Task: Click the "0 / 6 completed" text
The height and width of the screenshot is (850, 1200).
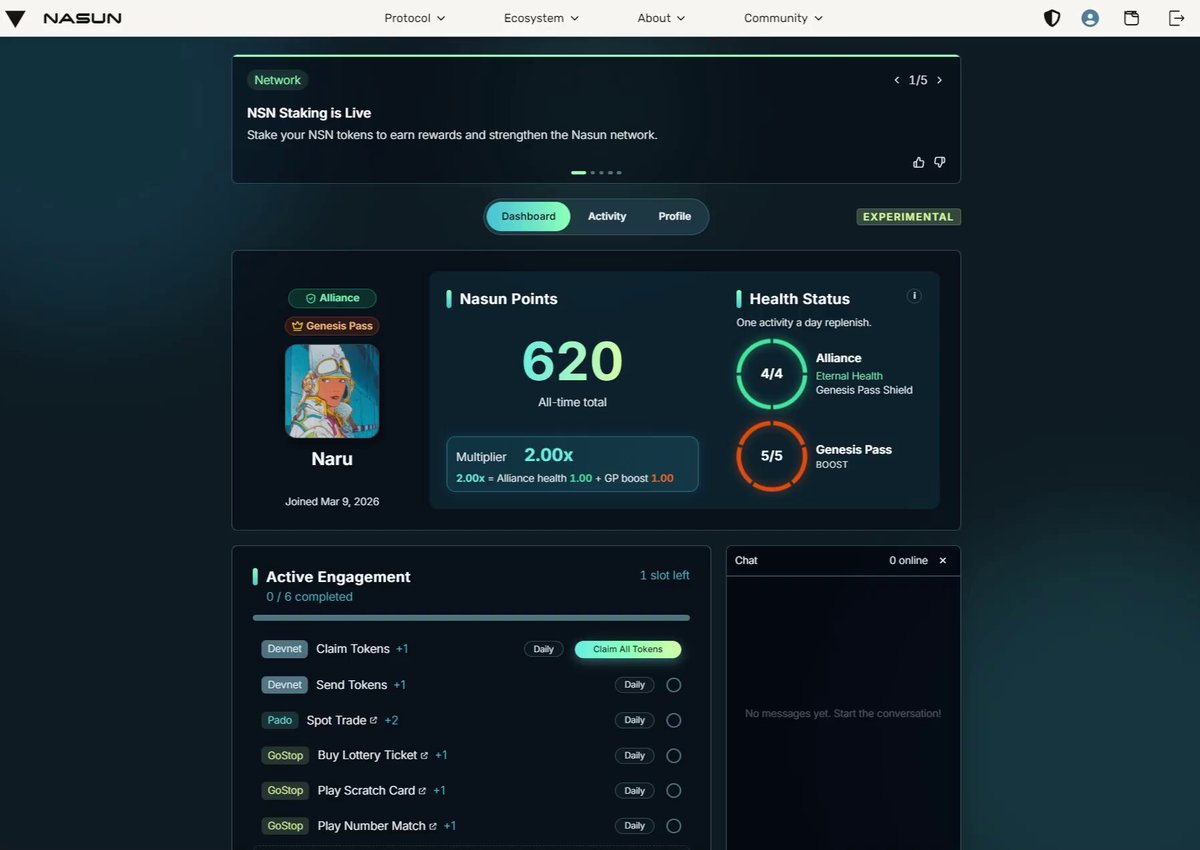Action: [309, 597]
